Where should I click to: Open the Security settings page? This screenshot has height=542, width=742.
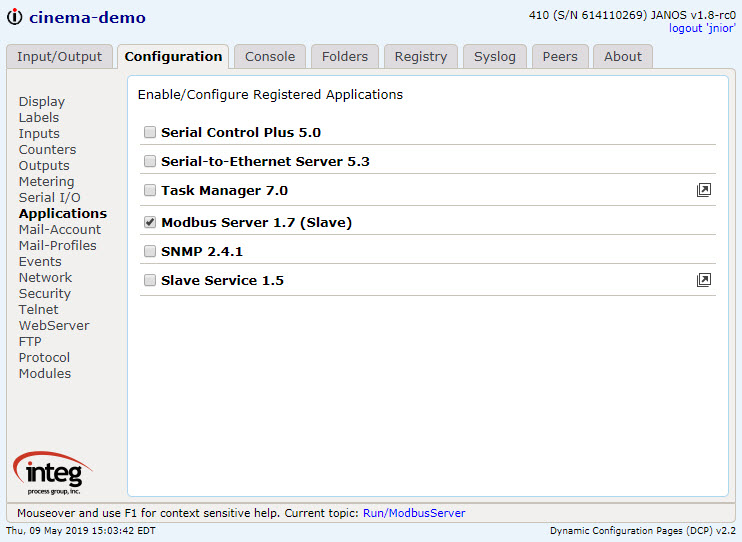(45, 293)
